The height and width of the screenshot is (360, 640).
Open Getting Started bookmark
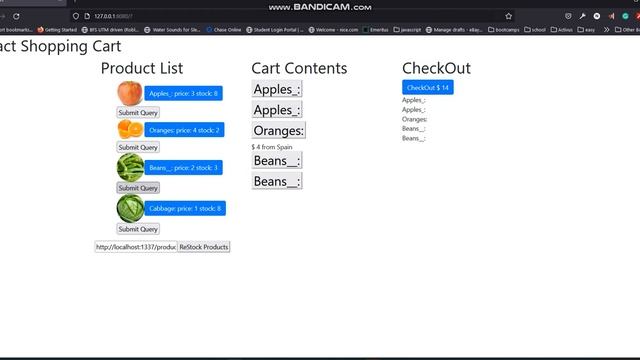coord(57,30)
